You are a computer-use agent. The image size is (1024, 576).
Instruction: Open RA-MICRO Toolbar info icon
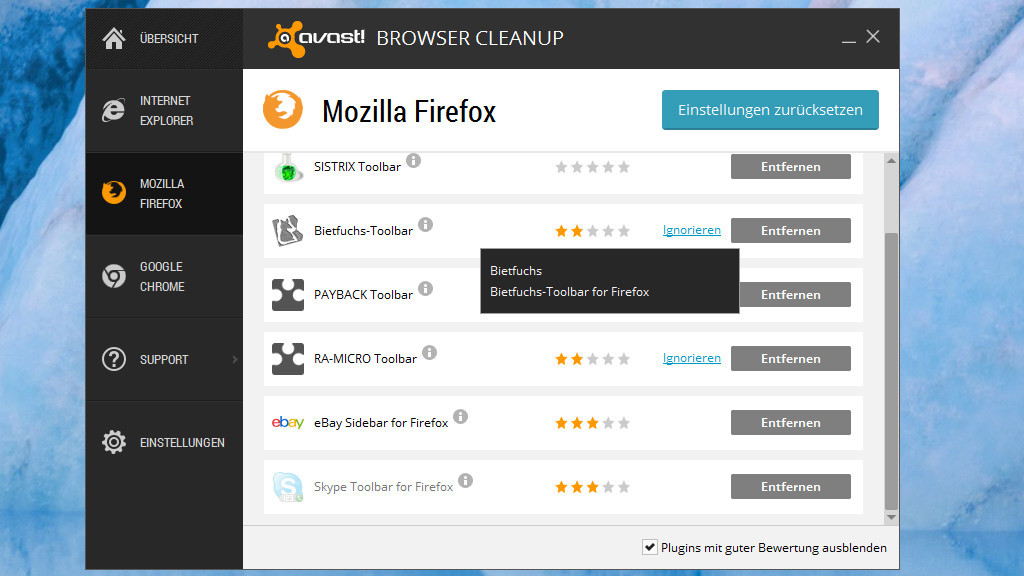429,353
